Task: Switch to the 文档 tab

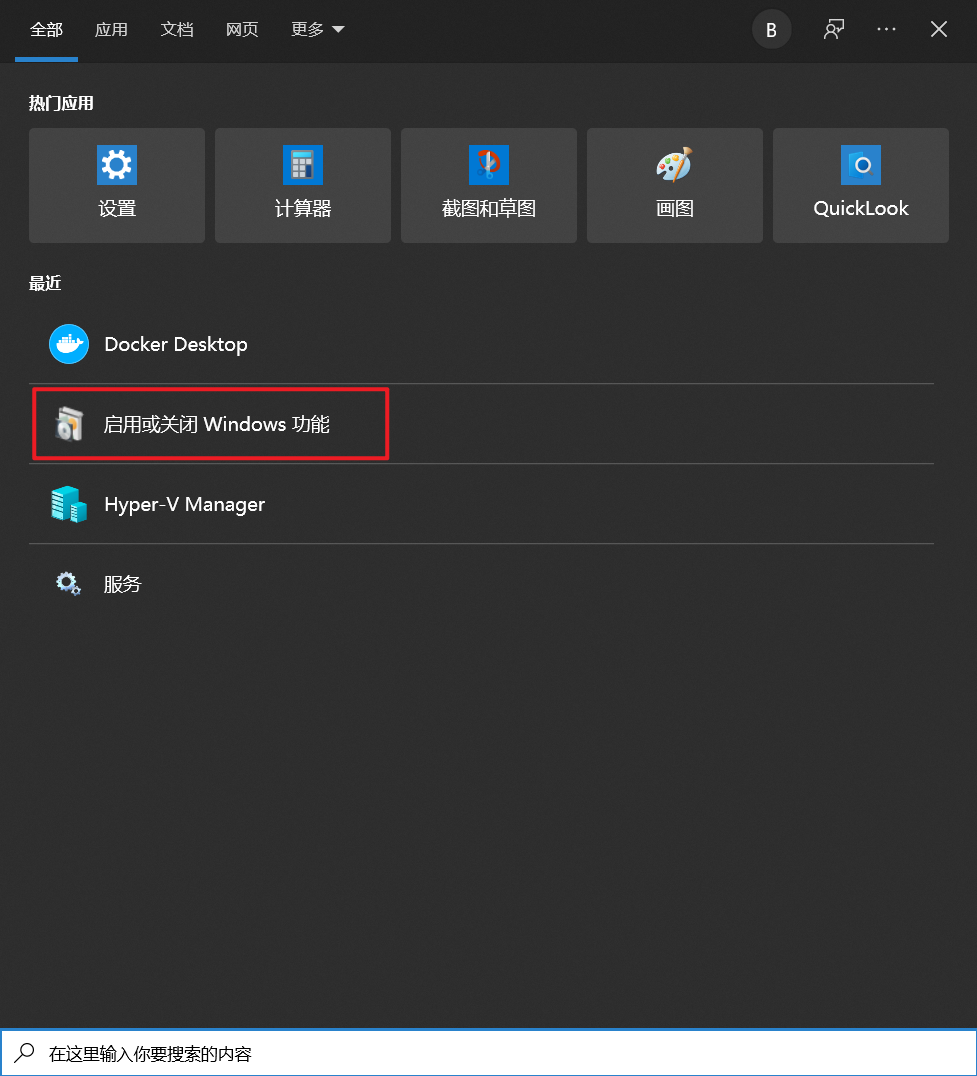Action: [176, 30]
